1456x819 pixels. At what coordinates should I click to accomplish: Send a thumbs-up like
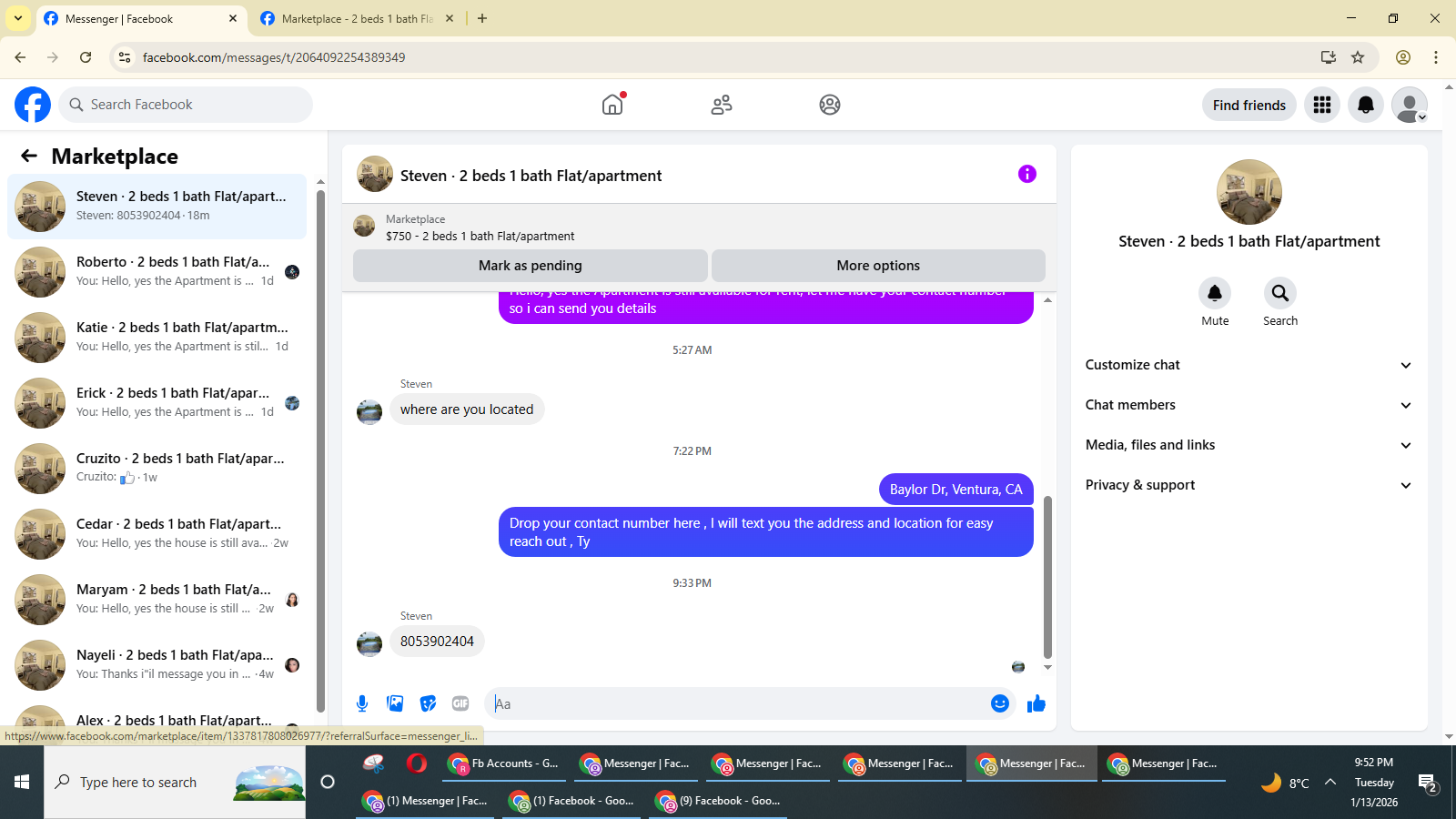click(x=1036, y=703)
